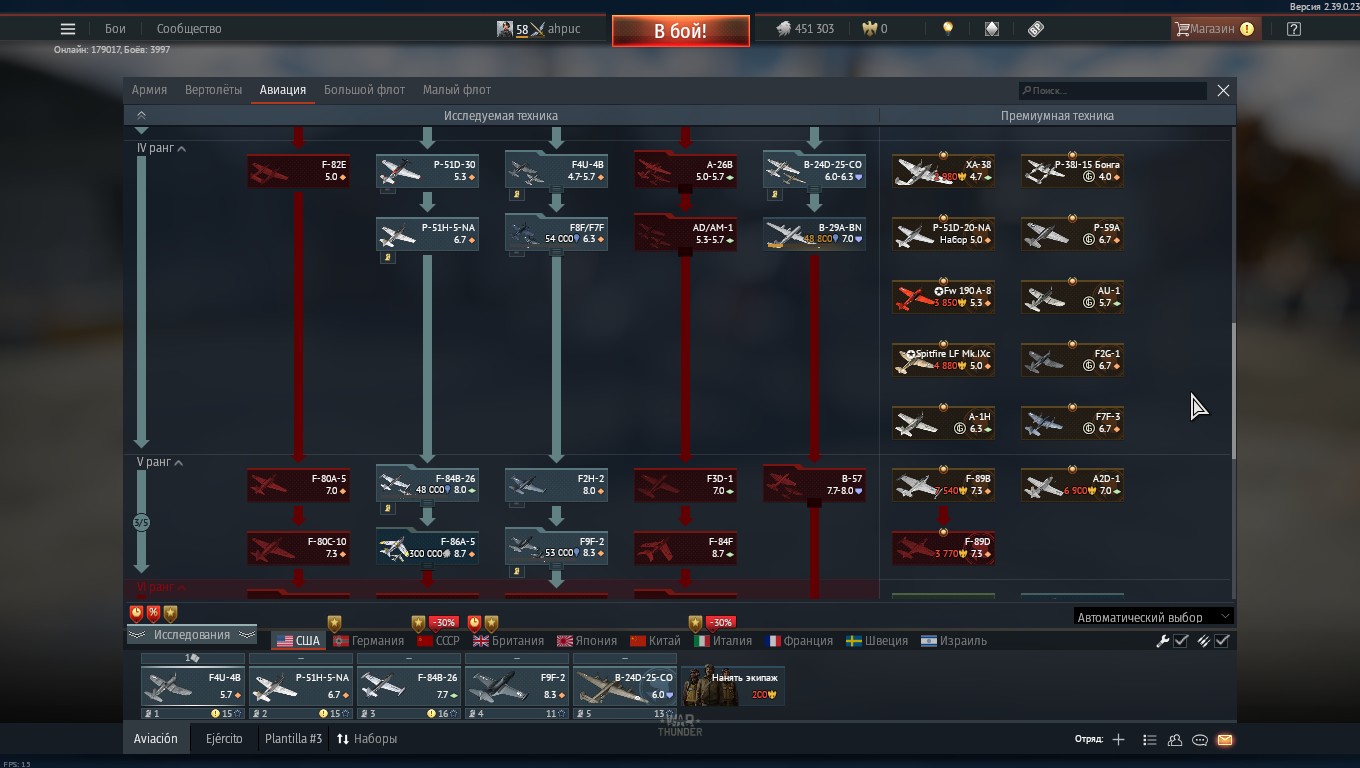Select the B-24D-25-CO crew slot
This screenshot has height=768, width=1360.
[x=625, y=687]
